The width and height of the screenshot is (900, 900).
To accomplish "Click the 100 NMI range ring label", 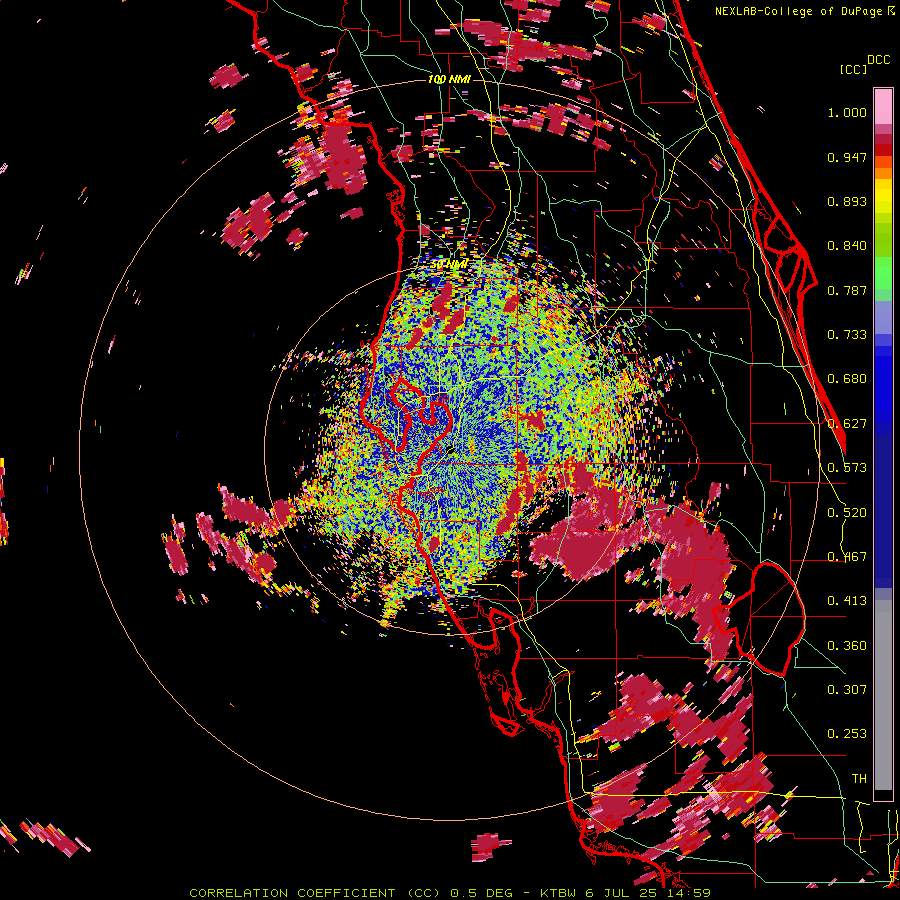I will (x=449, y=79).
